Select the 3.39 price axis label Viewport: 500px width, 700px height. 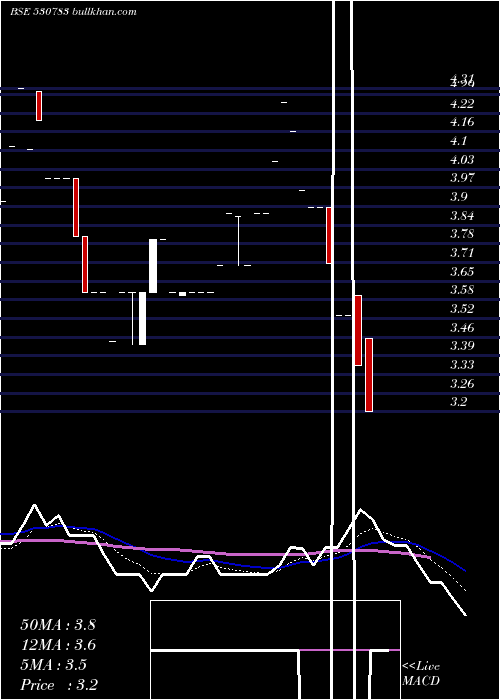[462, 346]
